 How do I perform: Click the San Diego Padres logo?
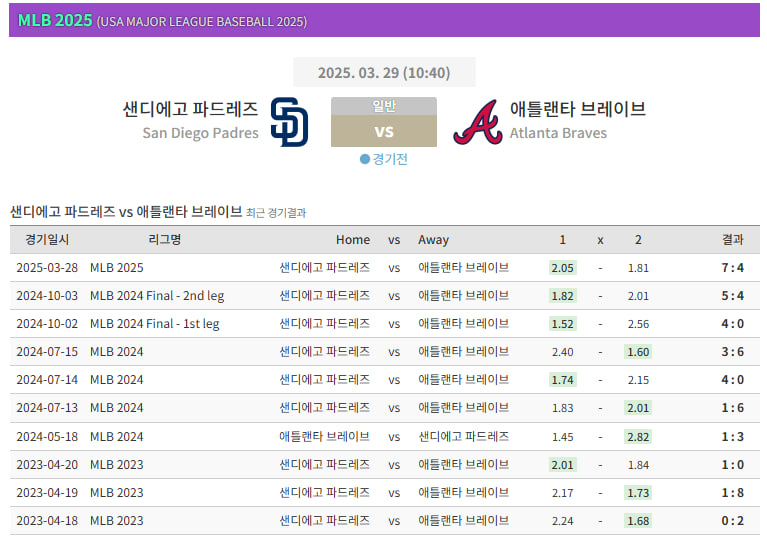[x=289, y=122]
